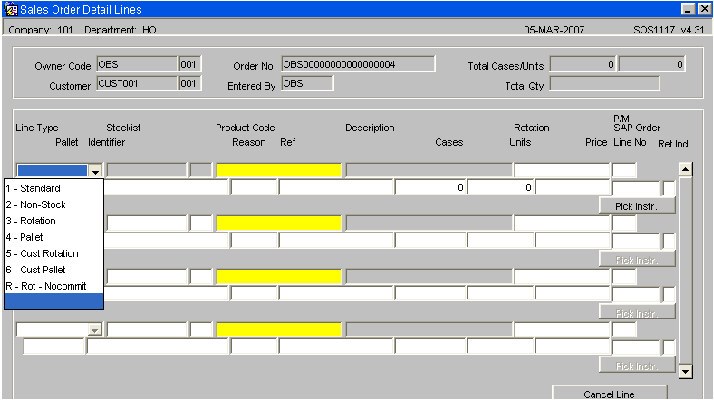Open the Line Type dropdown in last row
The height and width of the screenshot is (400, 714).
[95, 329]
